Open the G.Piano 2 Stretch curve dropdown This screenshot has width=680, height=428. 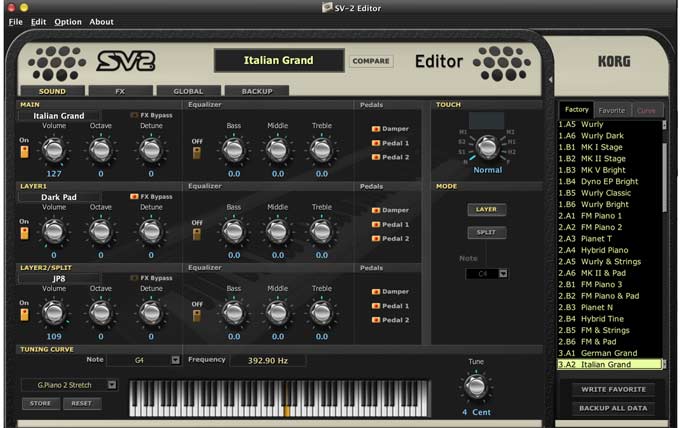(112, 385)
